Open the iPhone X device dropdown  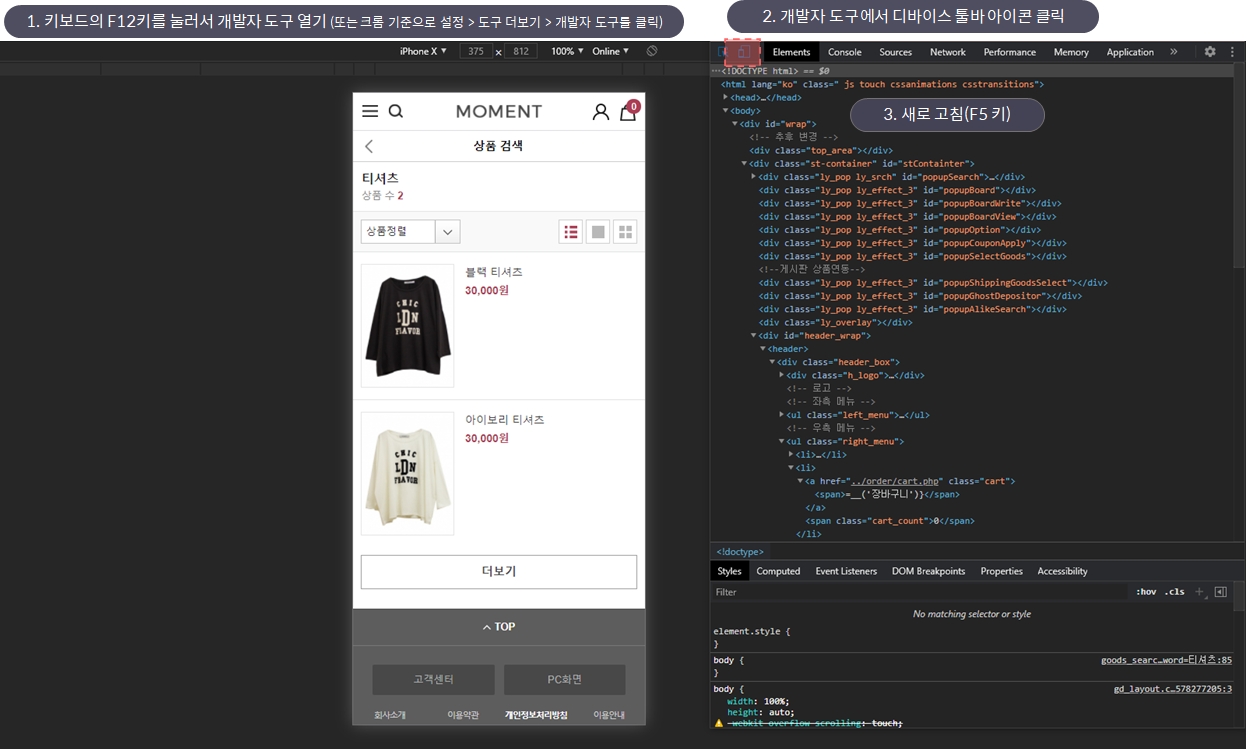click(423, 51)
